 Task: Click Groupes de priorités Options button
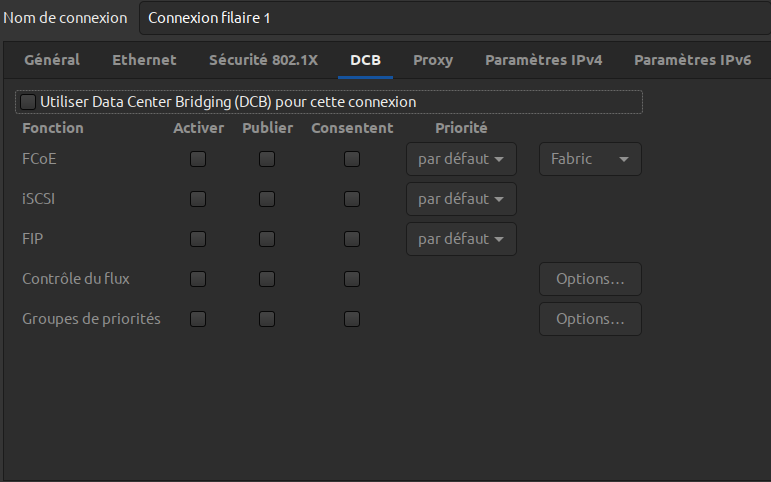(590, 319)
